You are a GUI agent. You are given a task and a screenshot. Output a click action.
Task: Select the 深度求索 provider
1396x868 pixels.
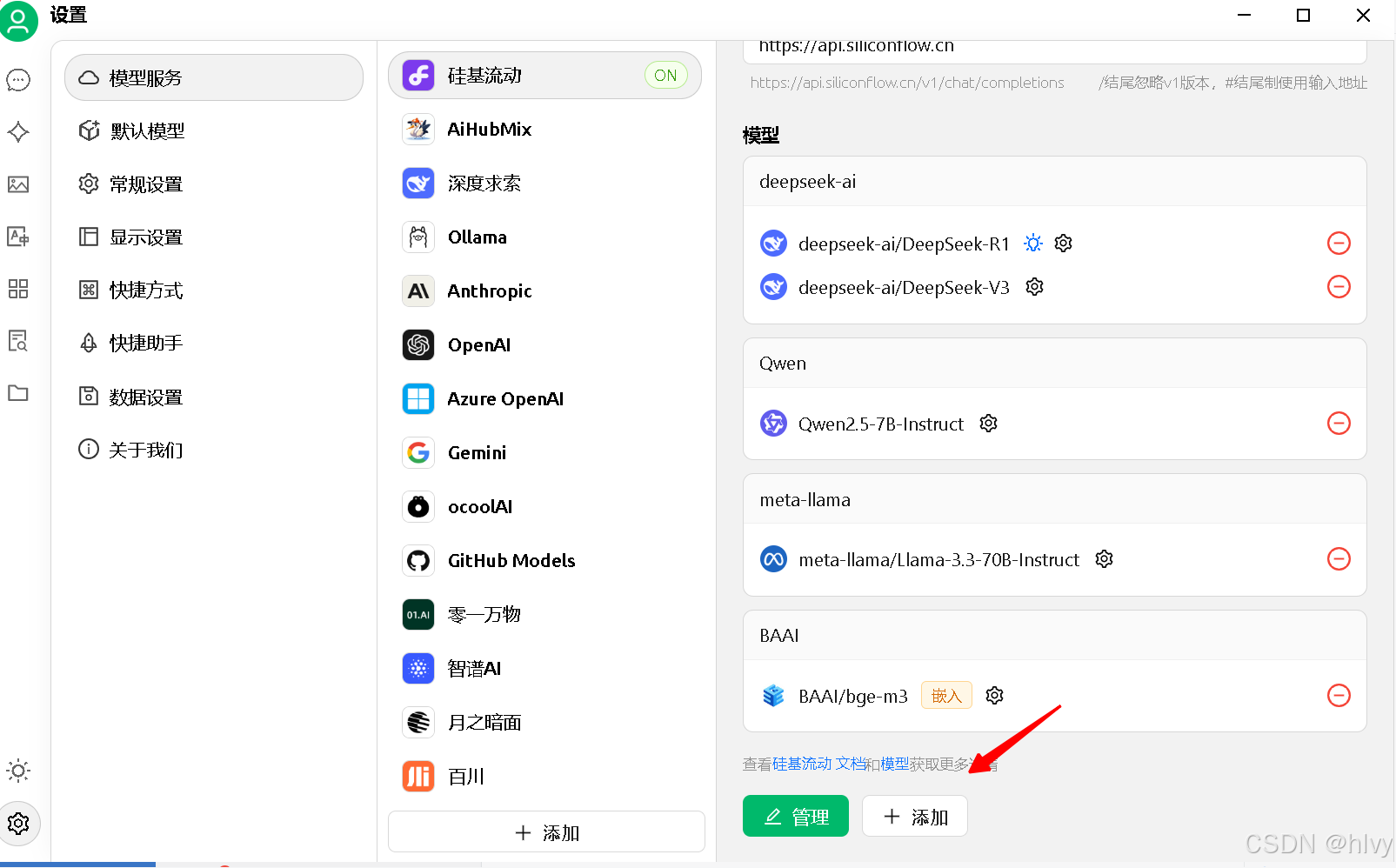[x=544, y=184]
